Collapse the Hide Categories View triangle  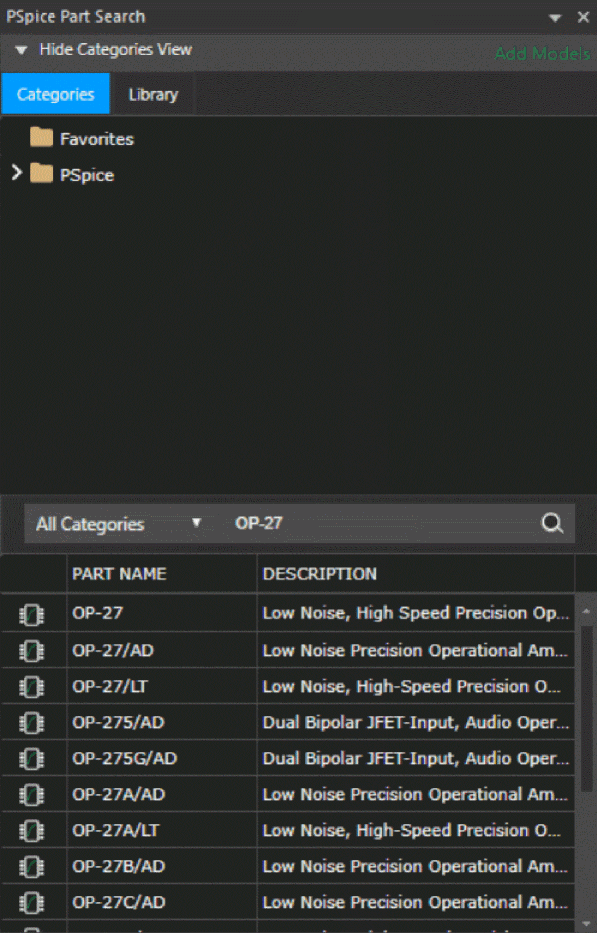click(x=21, y=50)
